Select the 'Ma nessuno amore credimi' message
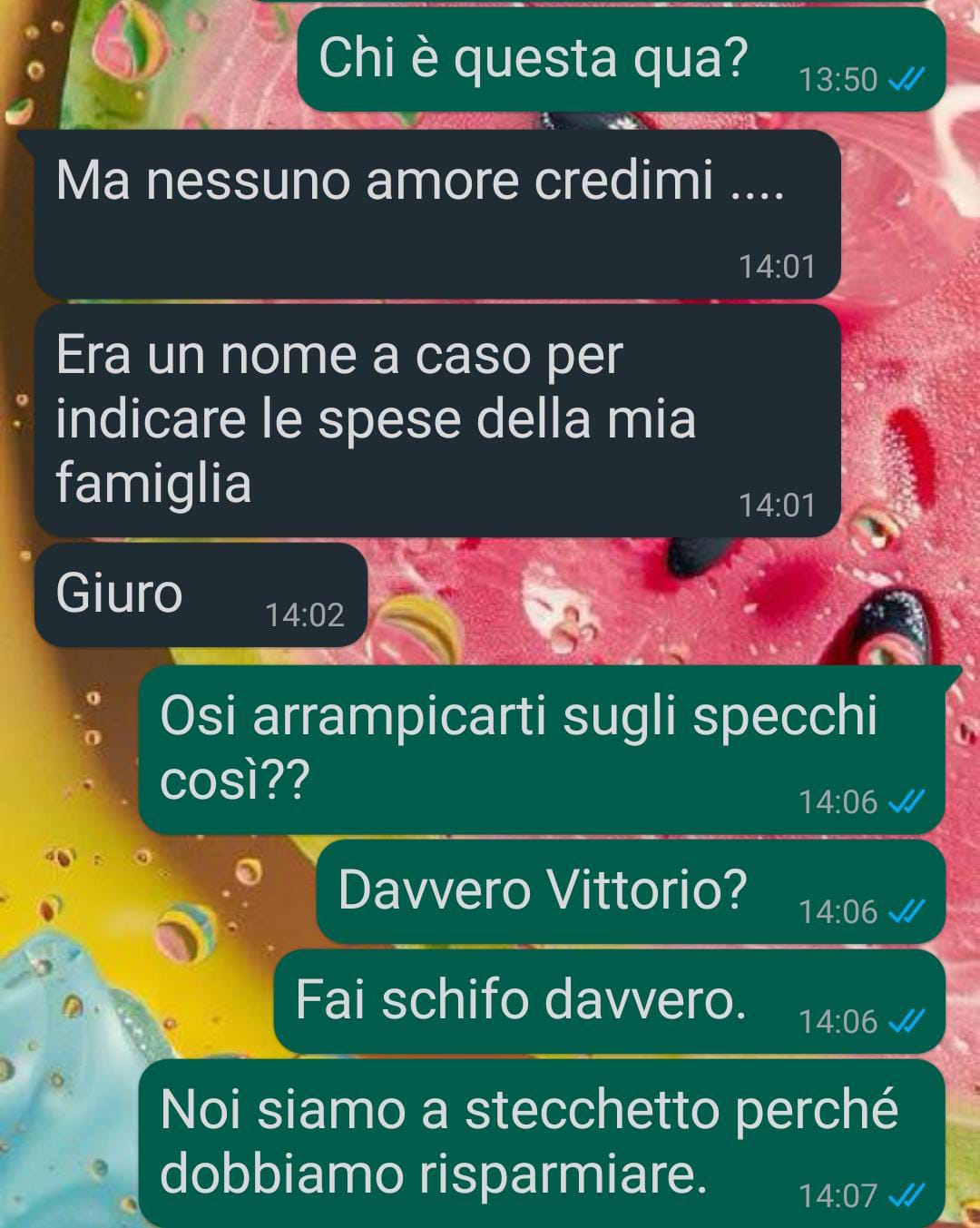Image resolution: width=980 pixels, height=1228 pixels. coord(437,214)
